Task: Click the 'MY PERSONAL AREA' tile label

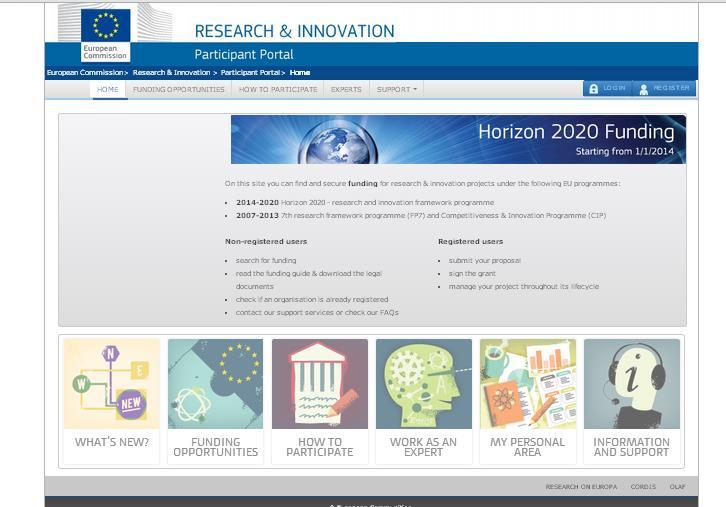Action: pyautogui.click(x=527, y=447)
